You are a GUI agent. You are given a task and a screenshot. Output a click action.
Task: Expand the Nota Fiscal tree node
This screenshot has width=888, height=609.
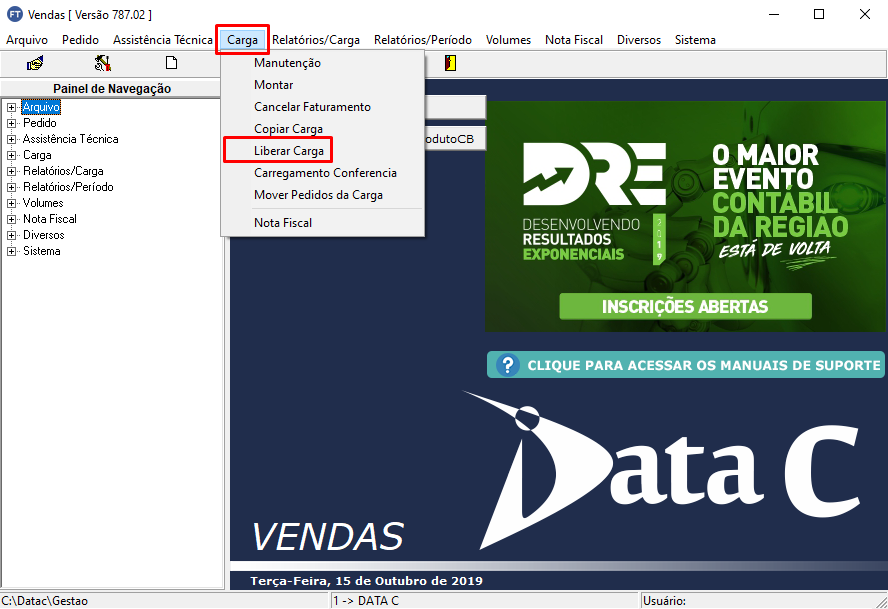[11, 219]
